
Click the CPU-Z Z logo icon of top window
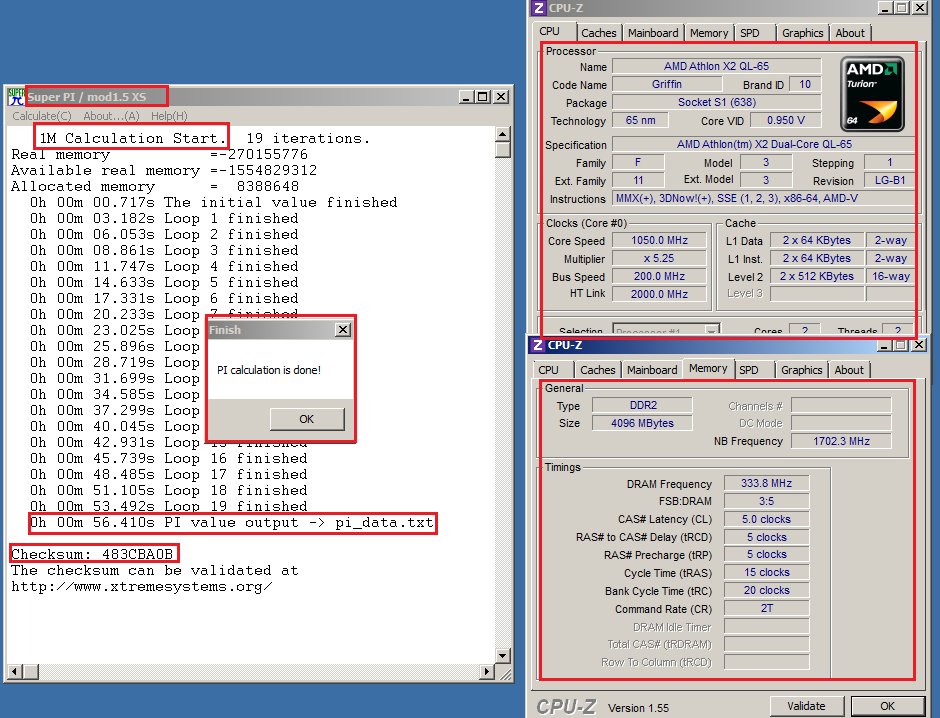pos(539,8)
